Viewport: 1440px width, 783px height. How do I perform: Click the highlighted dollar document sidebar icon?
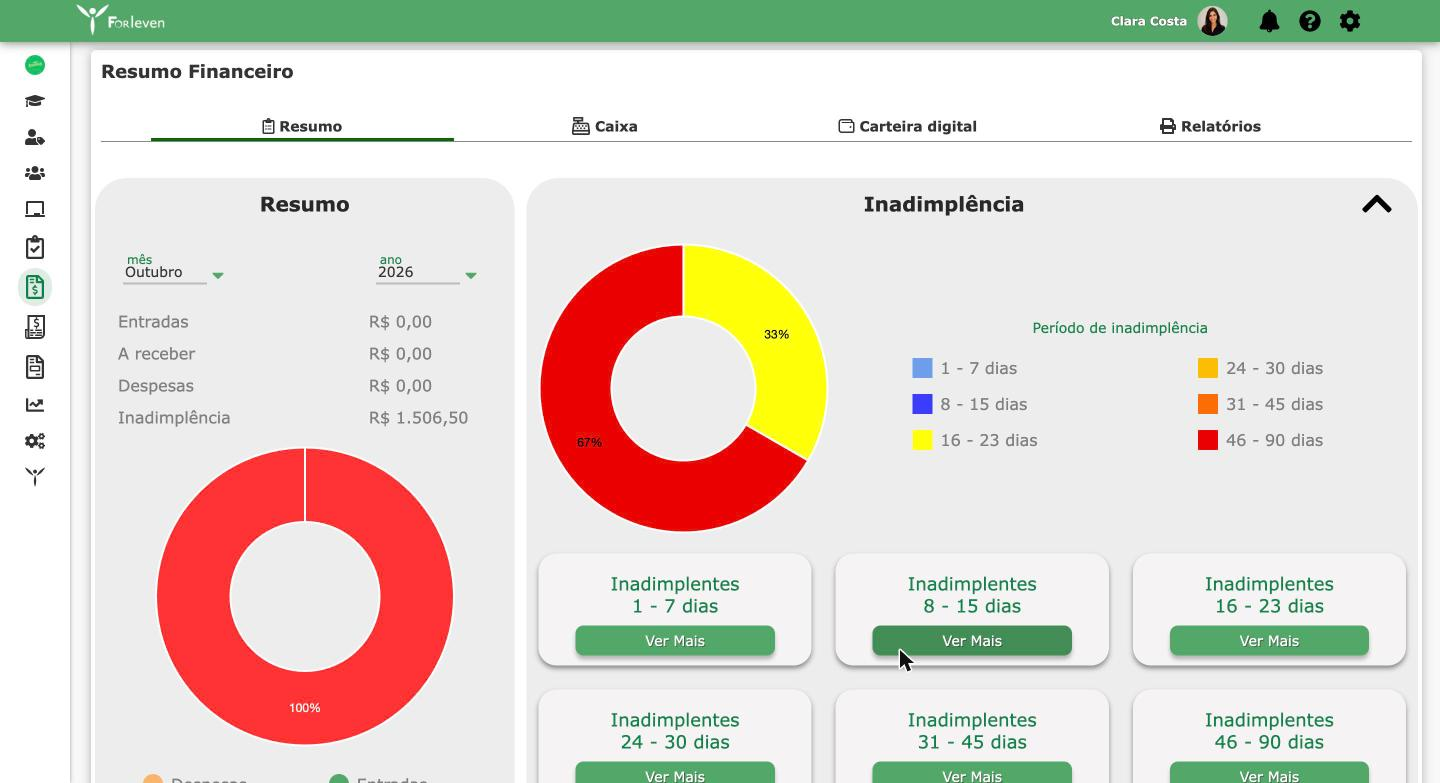pos(35,287)
